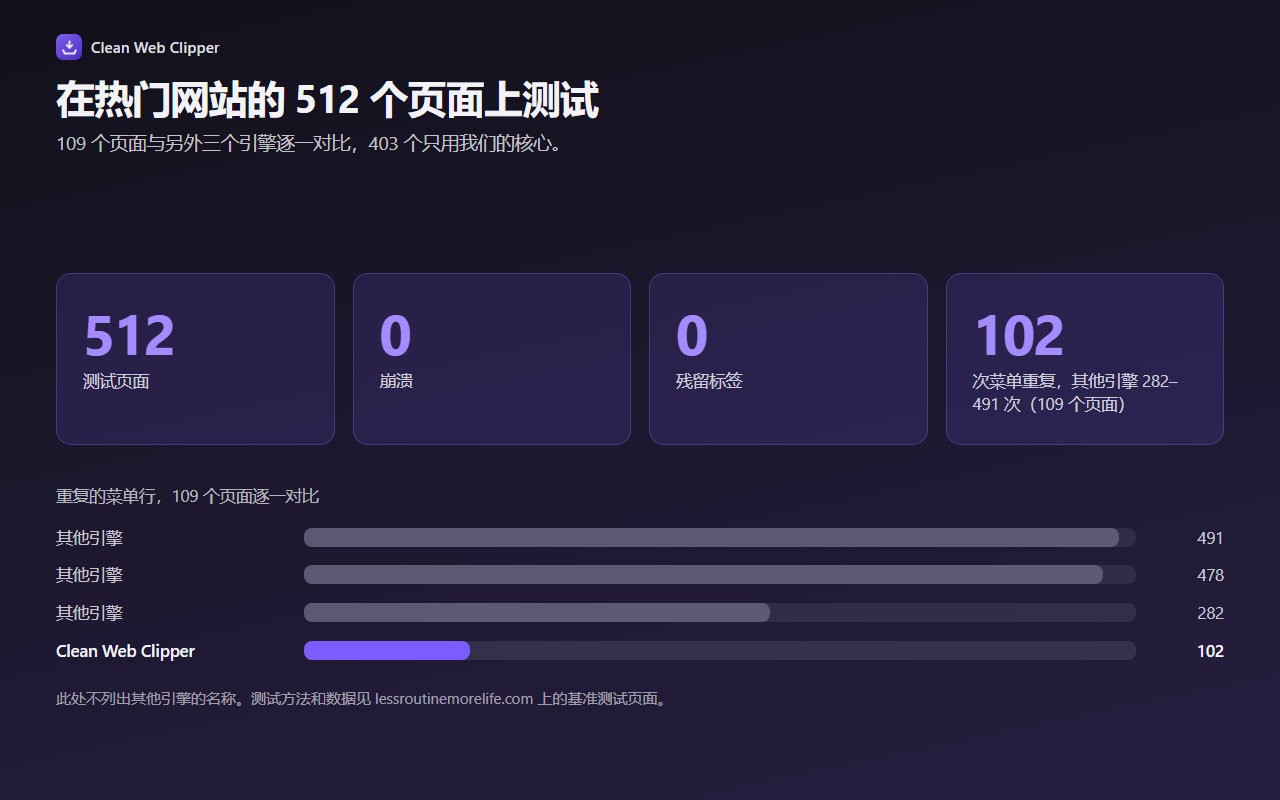Click the Clean Web Clipper download logo icon
This screenshot has width=1280, height=800.
(69, 47)
